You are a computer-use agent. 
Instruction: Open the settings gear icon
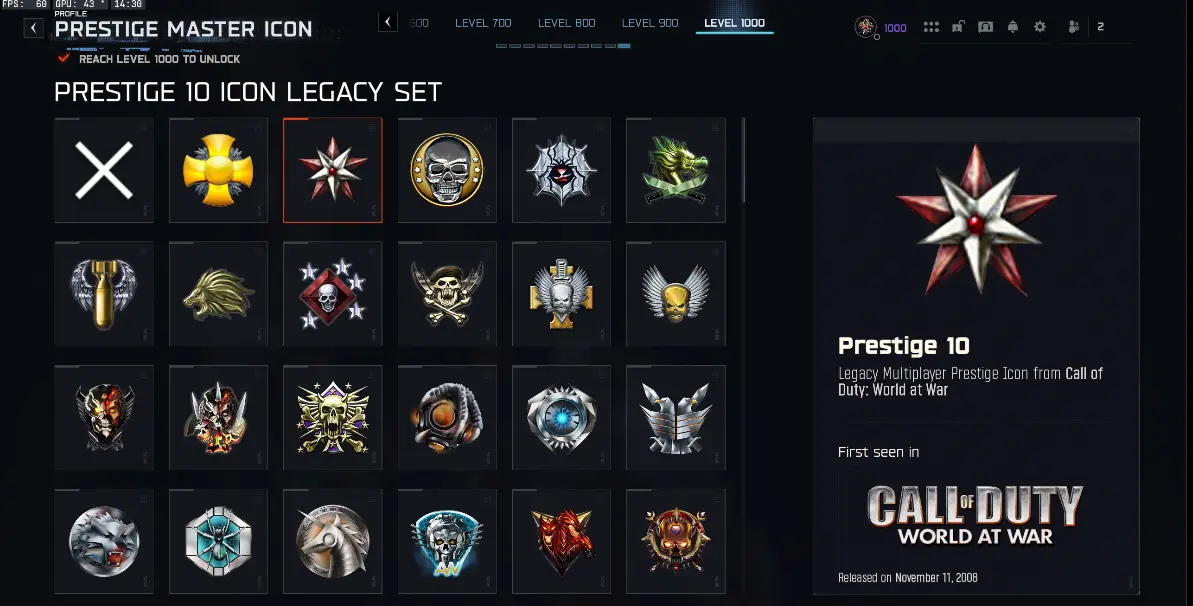pyautogui.click(x=1039, y=27)
